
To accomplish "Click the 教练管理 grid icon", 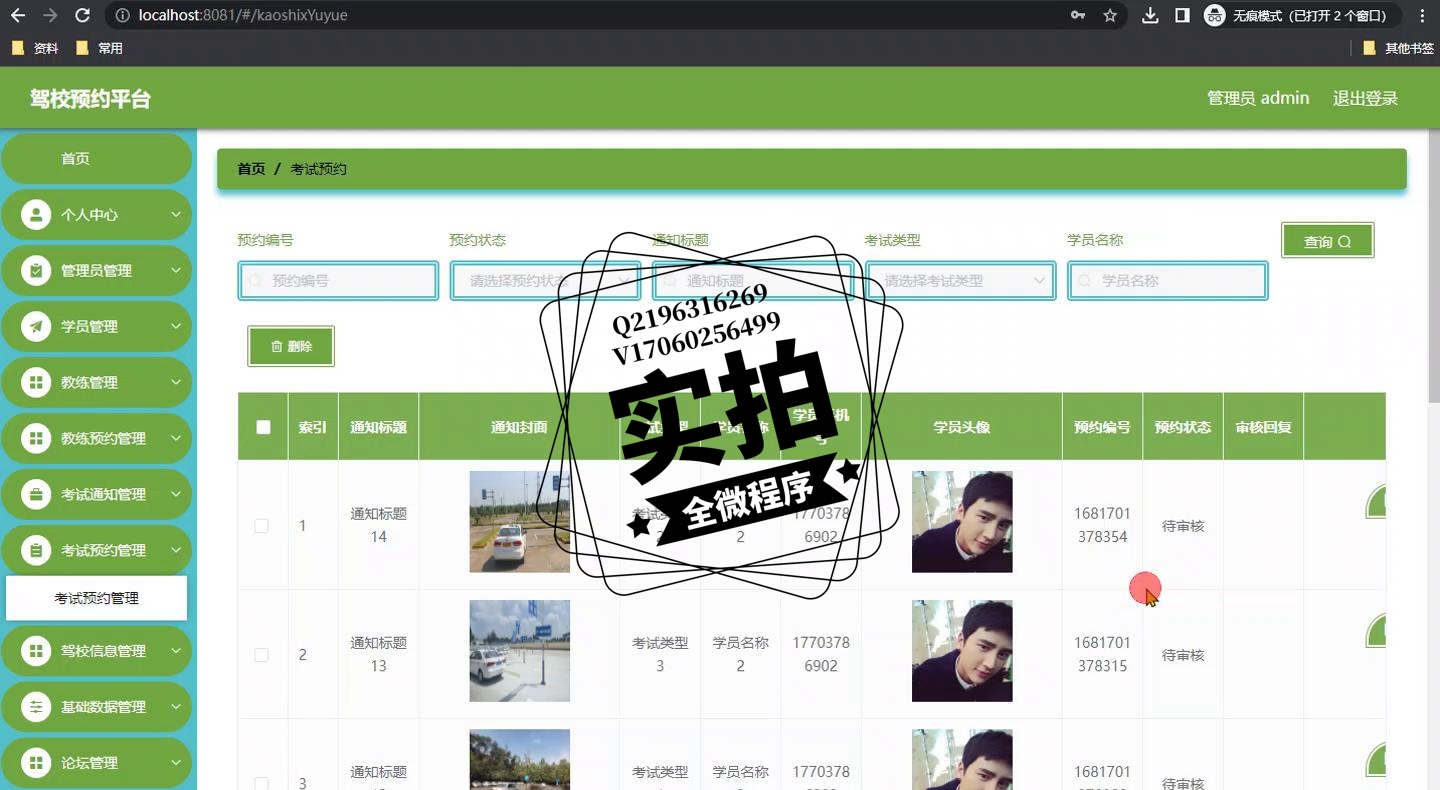I will click(36, 383).
